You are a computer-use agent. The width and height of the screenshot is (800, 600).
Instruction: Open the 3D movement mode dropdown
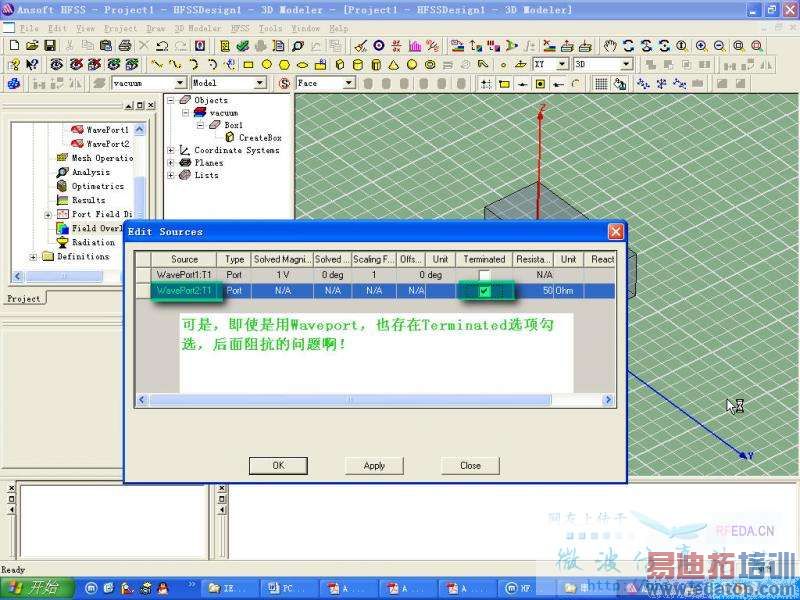tap(626, 64)
